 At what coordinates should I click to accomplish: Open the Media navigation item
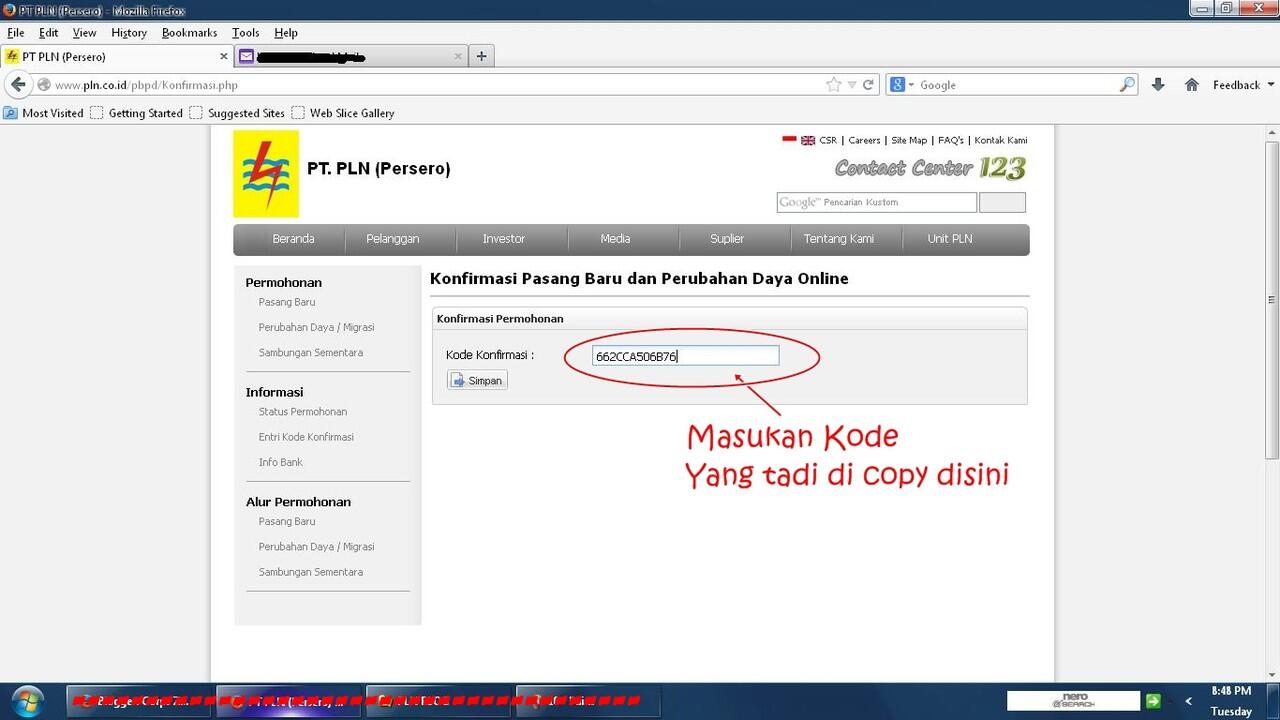tap(615, 239)
